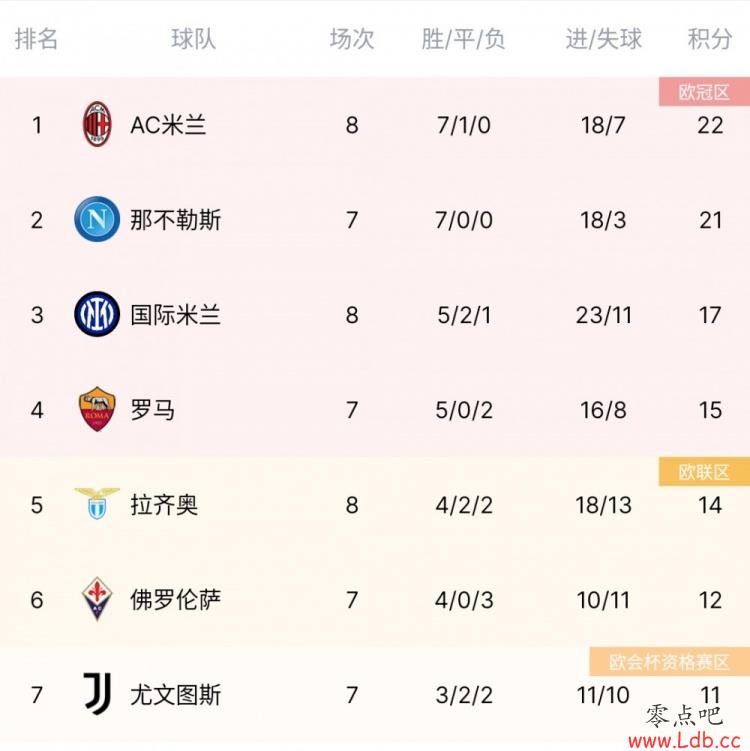
Task: Sort by 场次 column header
Action: (352, 39)
